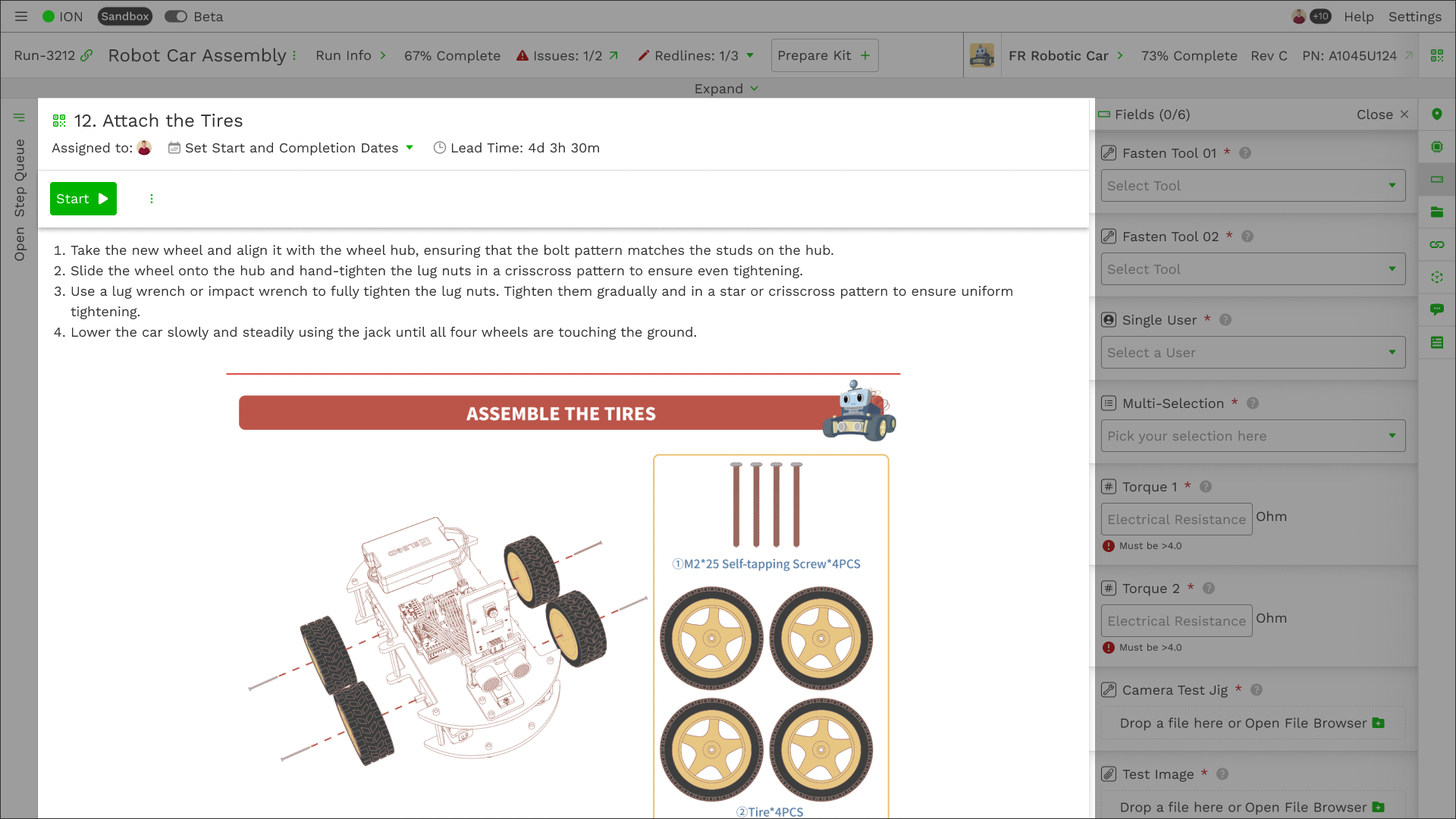Screen dimensions: 1456x819
Task: Open Settings
Action: [1415, 17]
